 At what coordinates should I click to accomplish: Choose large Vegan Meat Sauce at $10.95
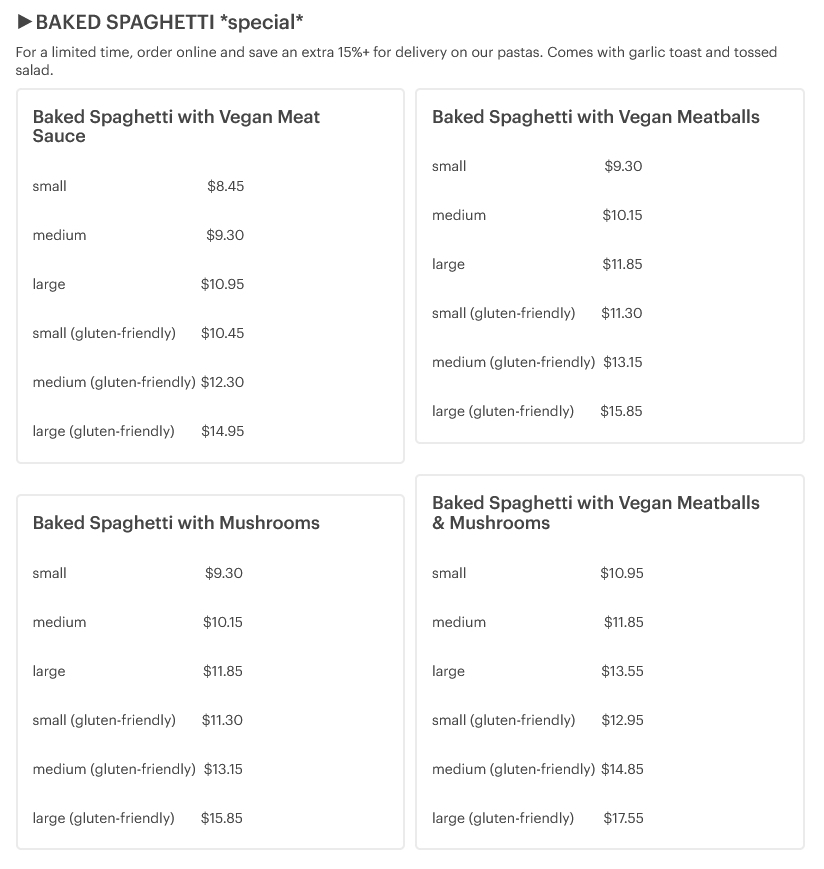pyautogui.click(x=138, y=284)
